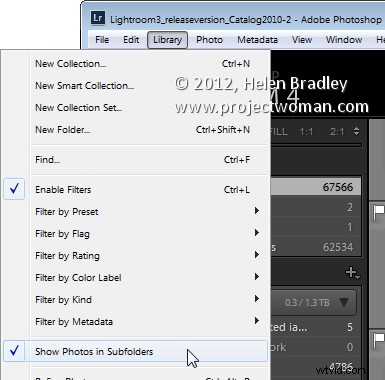Open the Metadata menu

click(x=257, y=40)
